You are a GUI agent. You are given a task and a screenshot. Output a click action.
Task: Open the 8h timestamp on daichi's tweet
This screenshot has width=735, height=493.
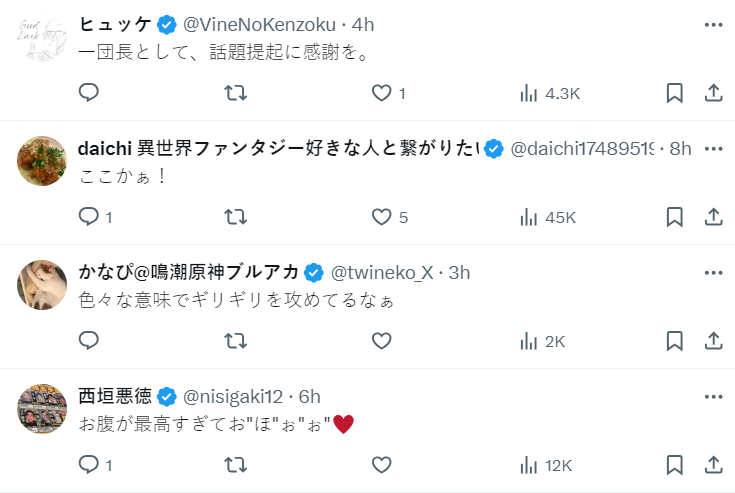[680, 149]
